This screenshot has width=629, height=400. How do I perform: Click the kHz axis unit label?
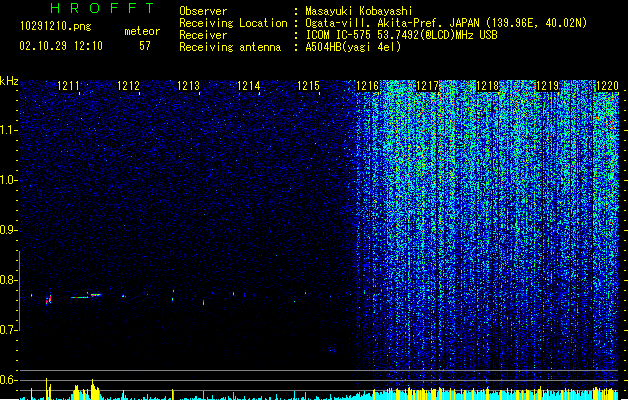click(9, 81)
